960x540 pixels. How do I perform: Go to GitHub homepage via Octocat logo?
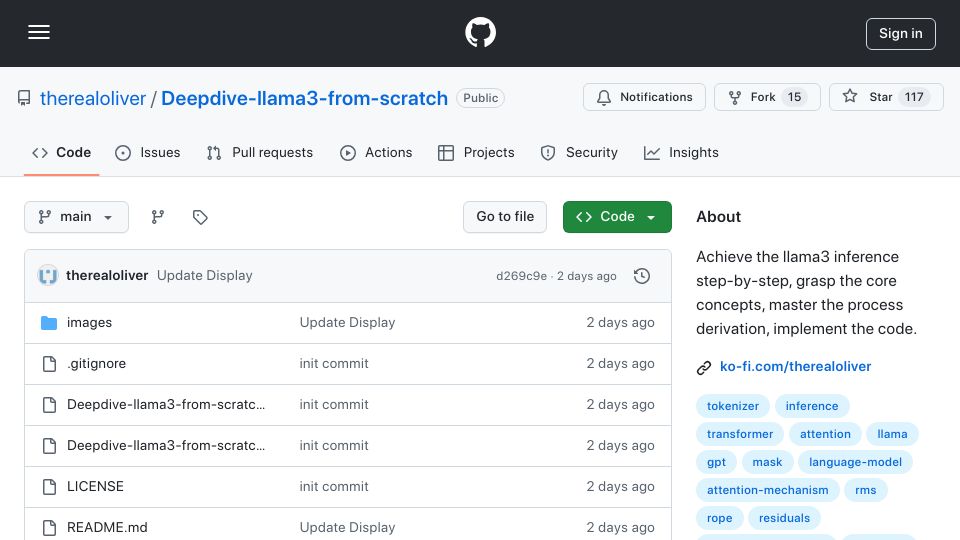pos(480,32)
